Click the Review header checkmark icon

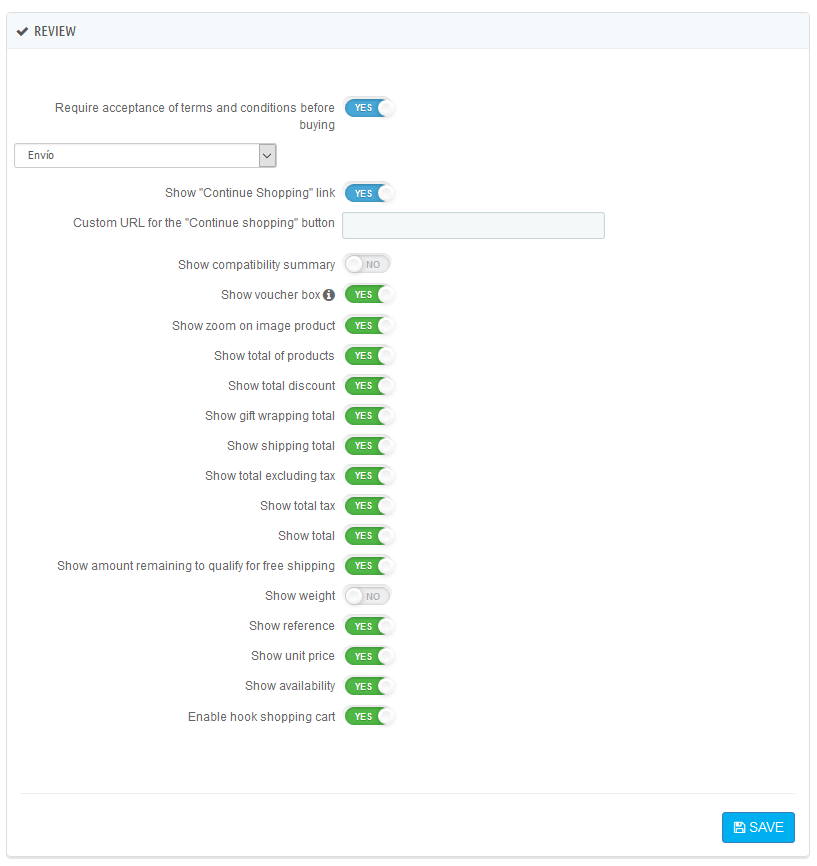coord(22,32)
